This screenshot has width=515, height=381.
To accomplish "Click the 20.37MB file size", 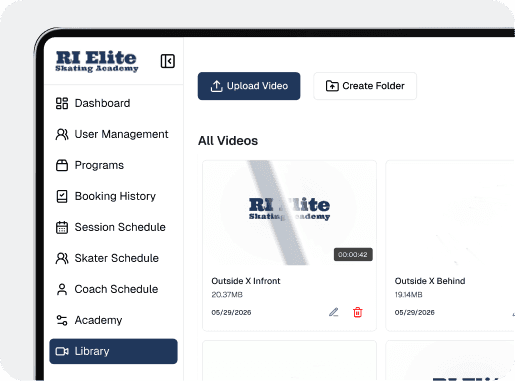I will (x=227, y=295).
